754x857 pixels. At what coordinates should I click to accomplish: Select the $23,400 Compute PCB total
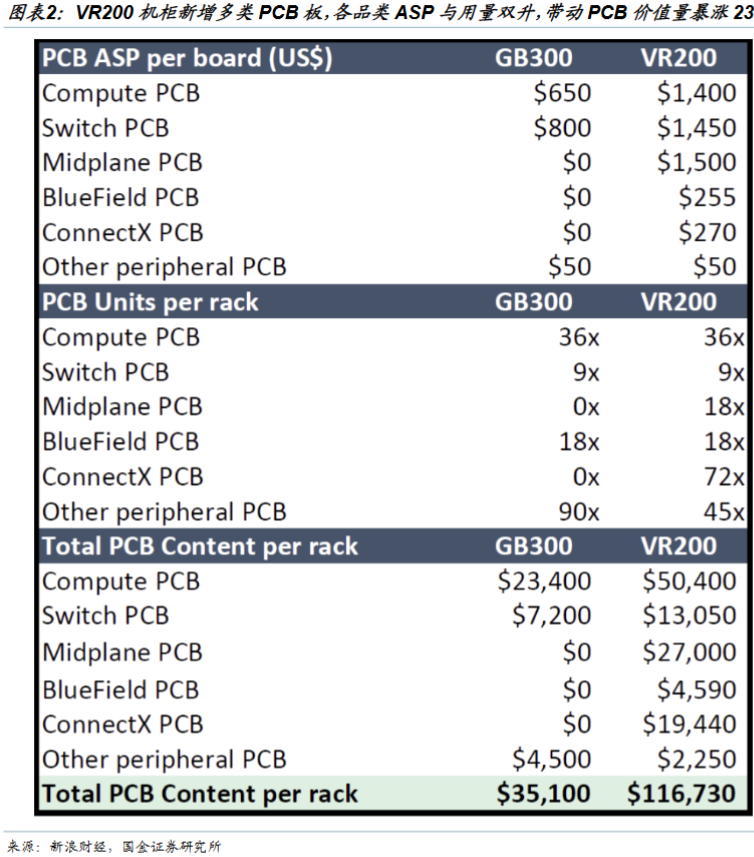[544, 581]
